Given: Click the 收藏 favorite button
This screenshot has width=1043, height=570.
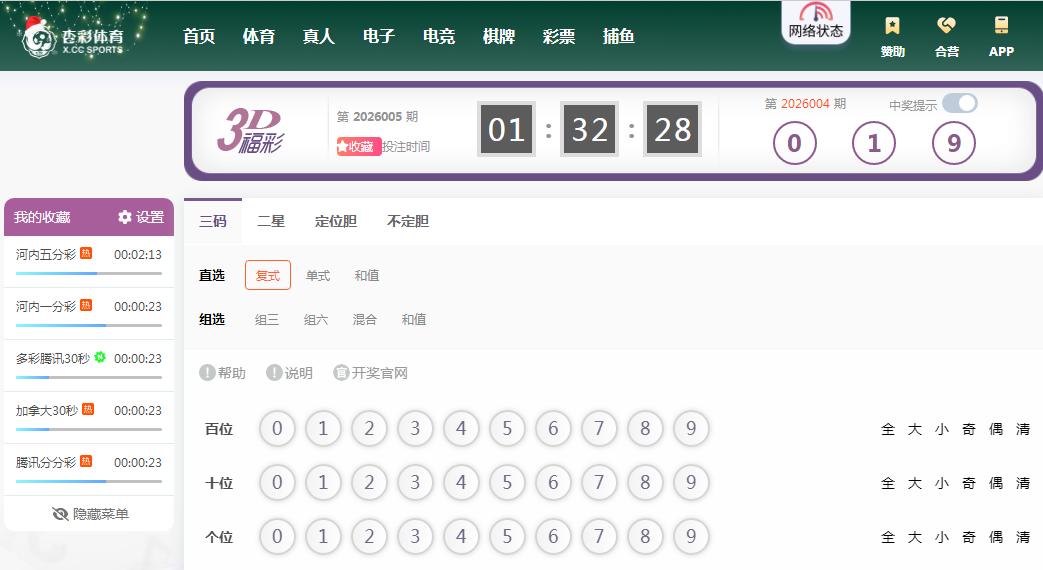Looking at the screenshot, I should tap(358, 147).
